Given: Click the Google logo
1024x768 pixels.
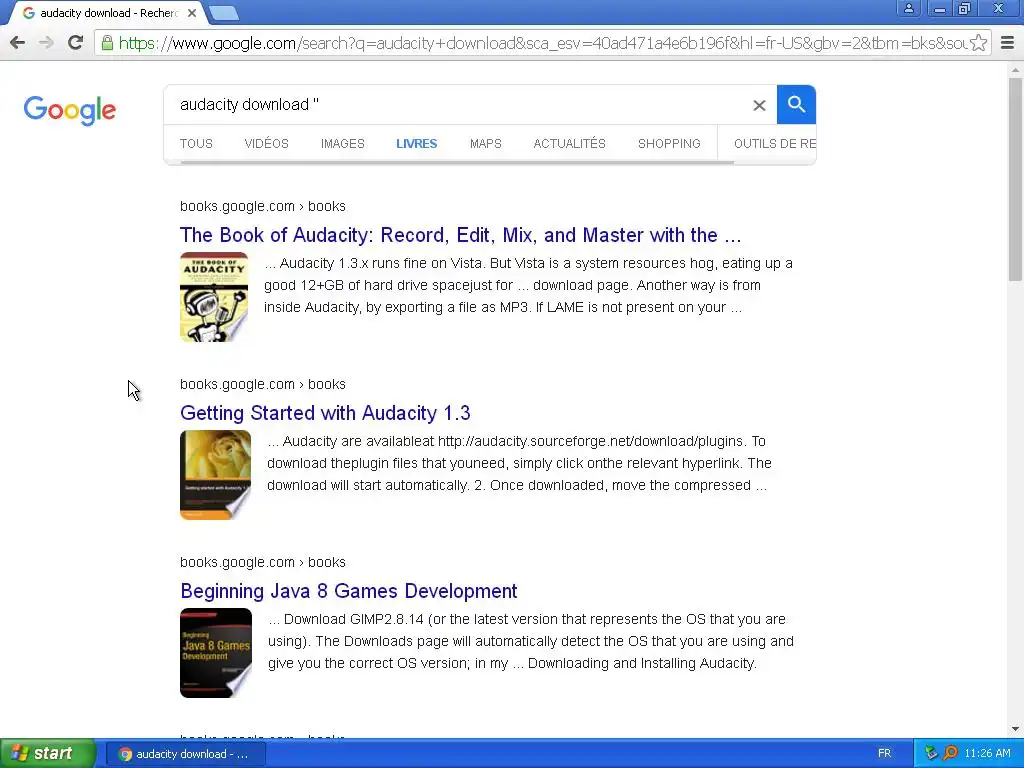Looking at the screenshot, I should coord(70,110).
